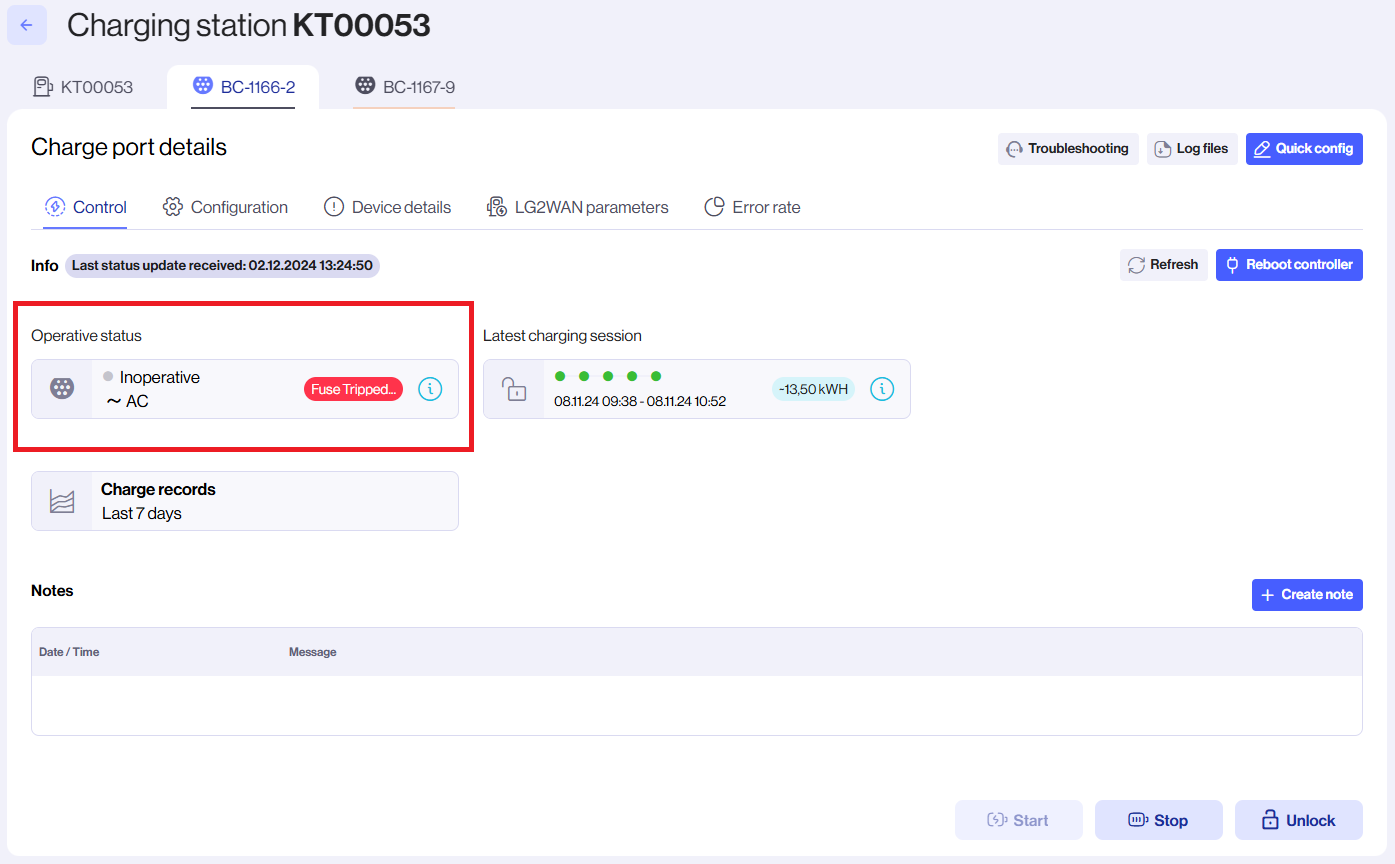The height and width of the screenshot is (864, 1395).
Task: Click the info icon beside Operative status
Action: [430, 389]
